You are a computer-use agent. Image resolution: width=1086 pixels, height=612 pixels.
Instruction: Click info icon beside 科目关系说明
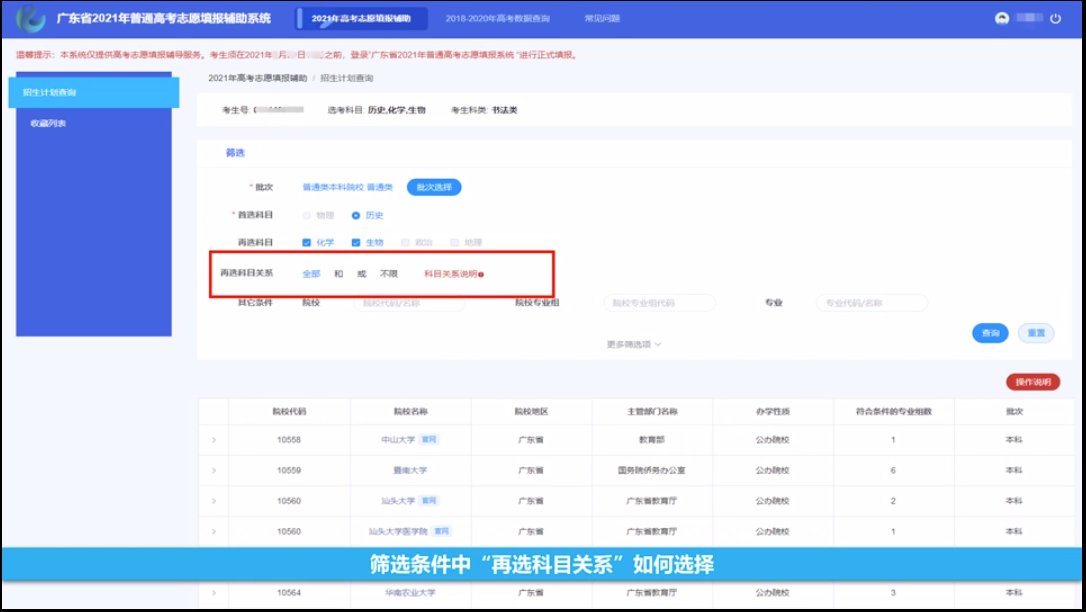click(481, 274)
